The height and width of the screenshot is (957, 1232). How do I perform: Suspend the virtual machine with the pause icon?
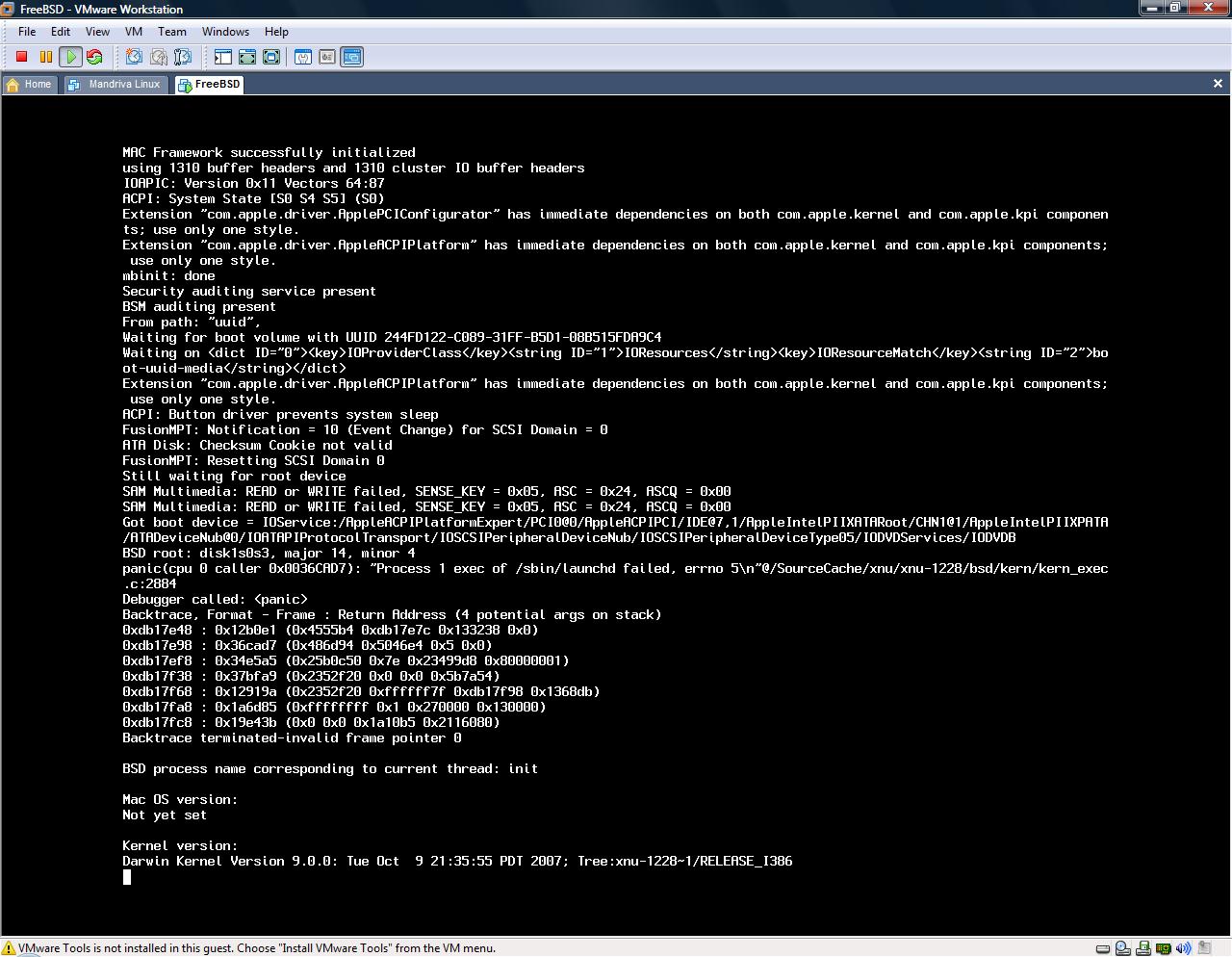[x=45, y=57]
